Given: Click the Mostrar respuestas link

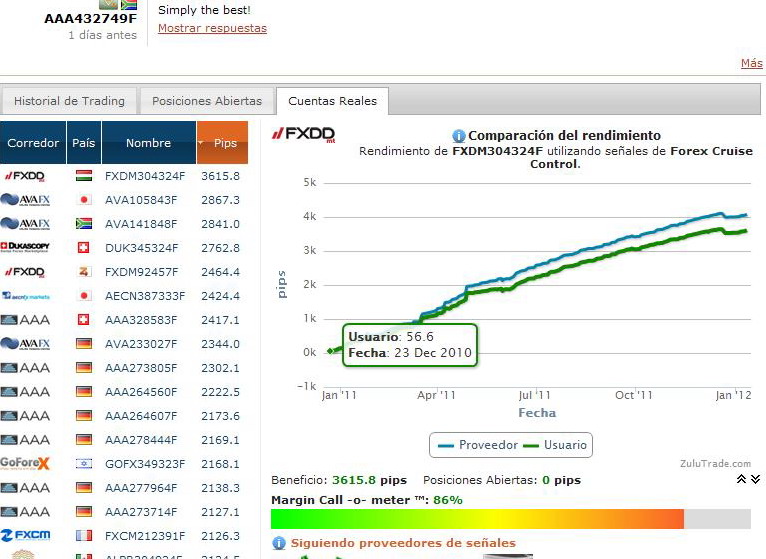Looking at the screenshot, I should click(x=213, y=28).
